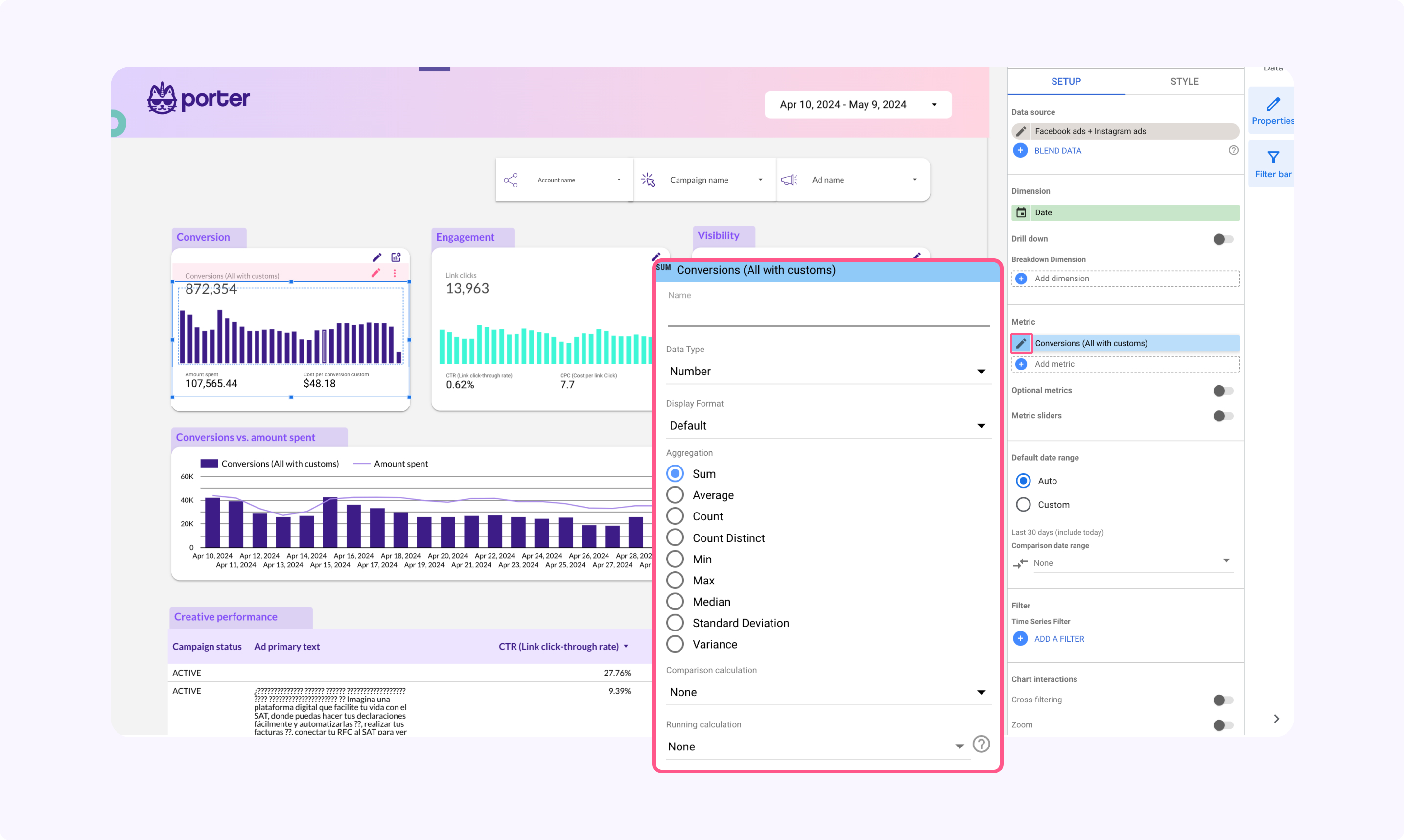Image resolution: width=1404 pixels, height=840 pixels.
Task: Click the megaphone icon by Ad name
Action: tap(789, 180)
